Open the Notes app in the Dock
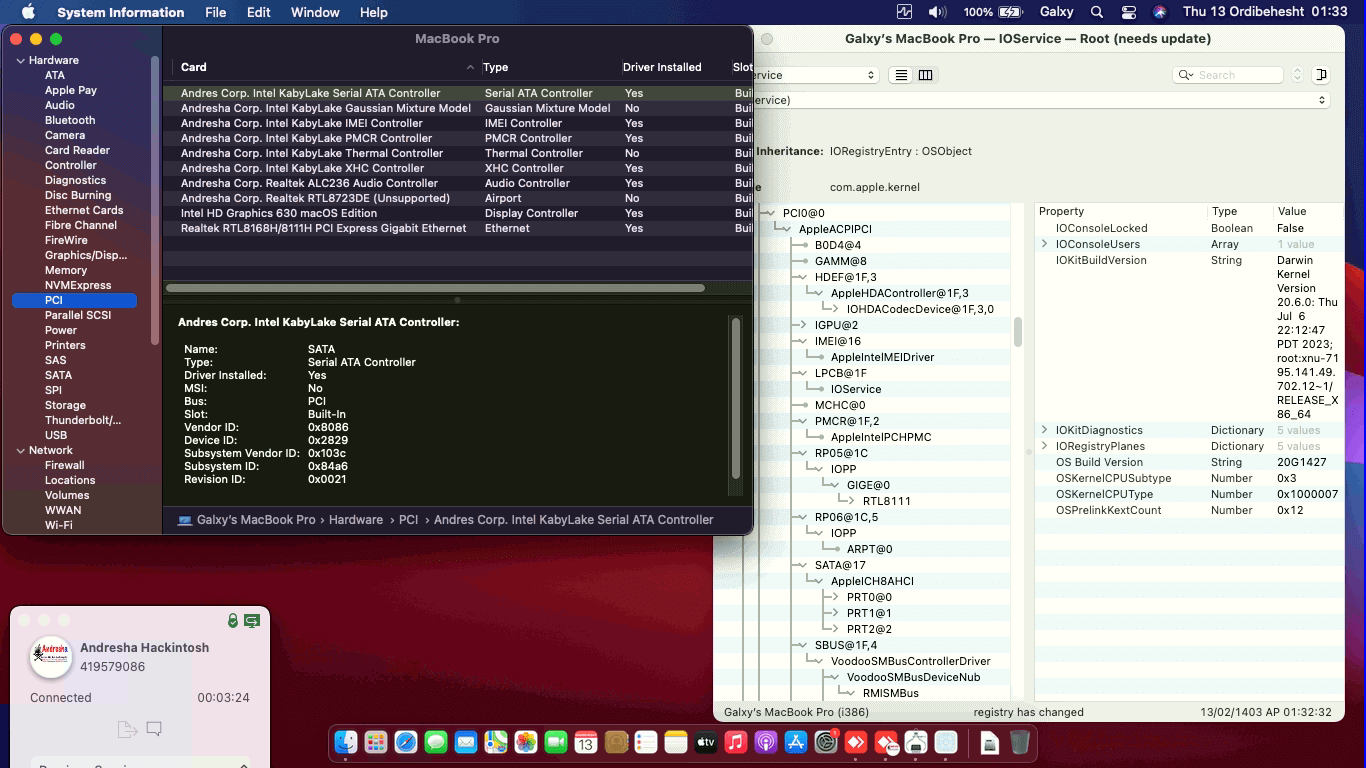The width and height of the screenshot is (1366, 768). (676, 742)
